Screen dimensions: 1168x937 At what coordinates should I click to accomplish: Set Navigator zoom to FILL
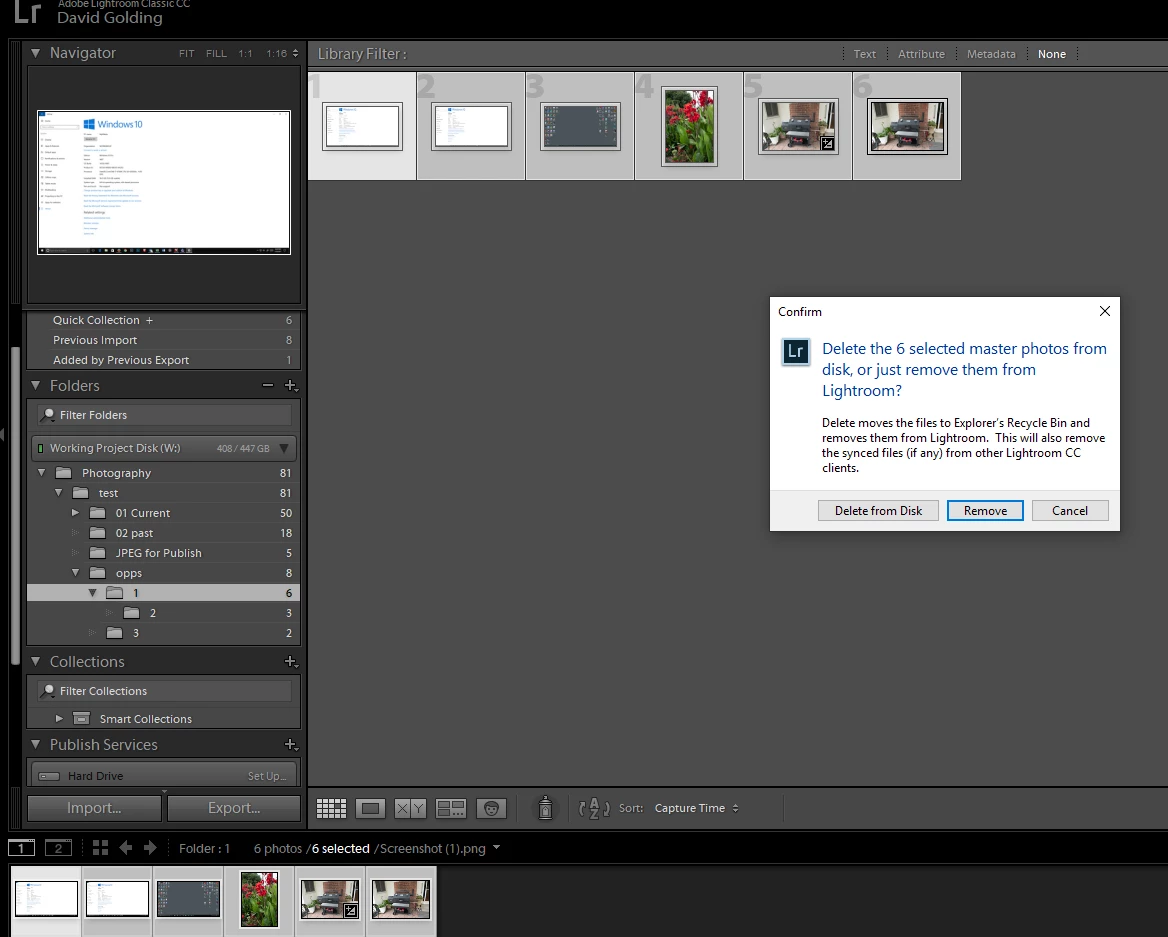[x=216, y=54]
